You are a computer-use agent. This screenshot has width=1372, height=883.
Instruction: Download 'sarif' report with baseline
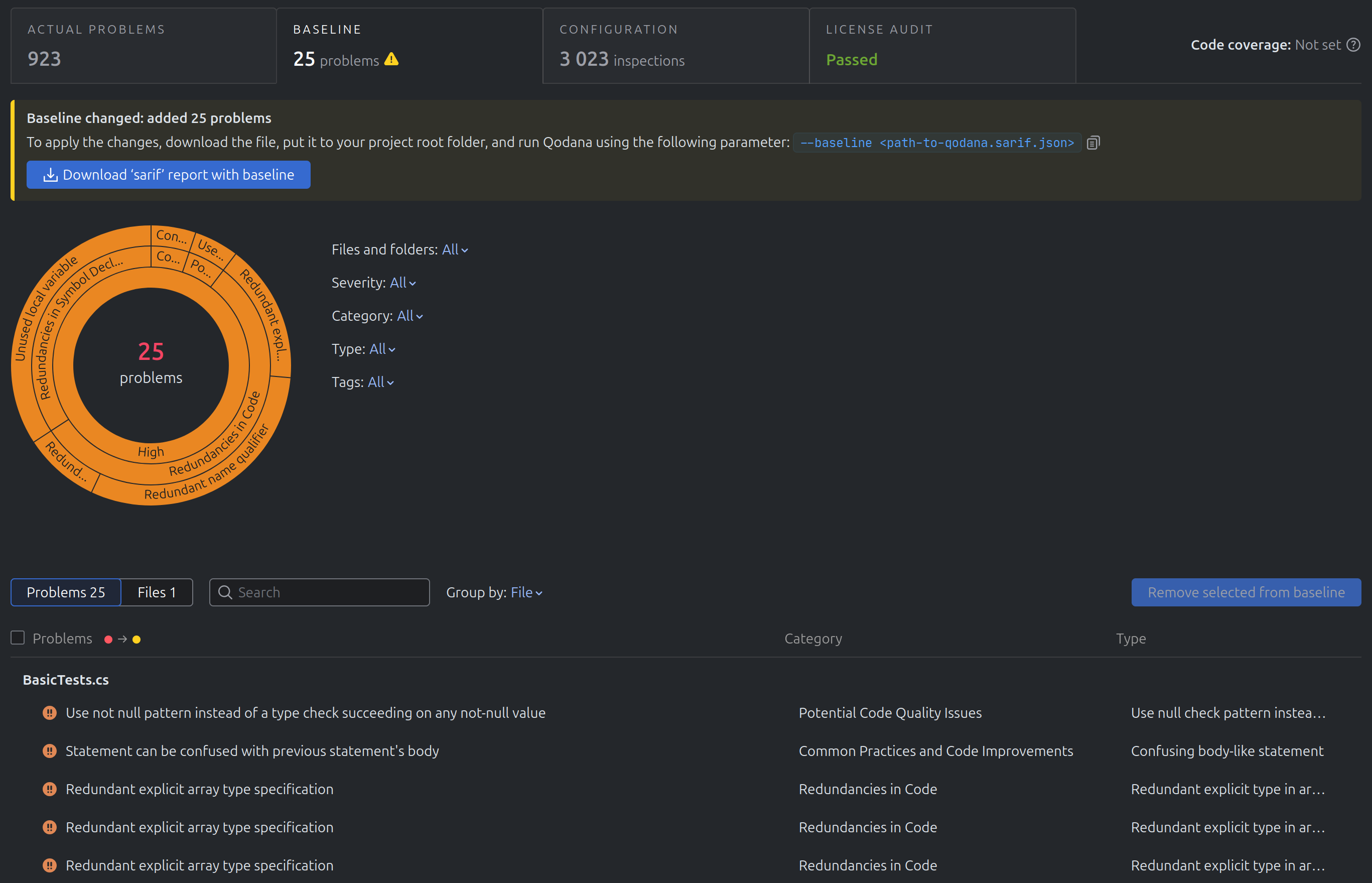(169, 175)
